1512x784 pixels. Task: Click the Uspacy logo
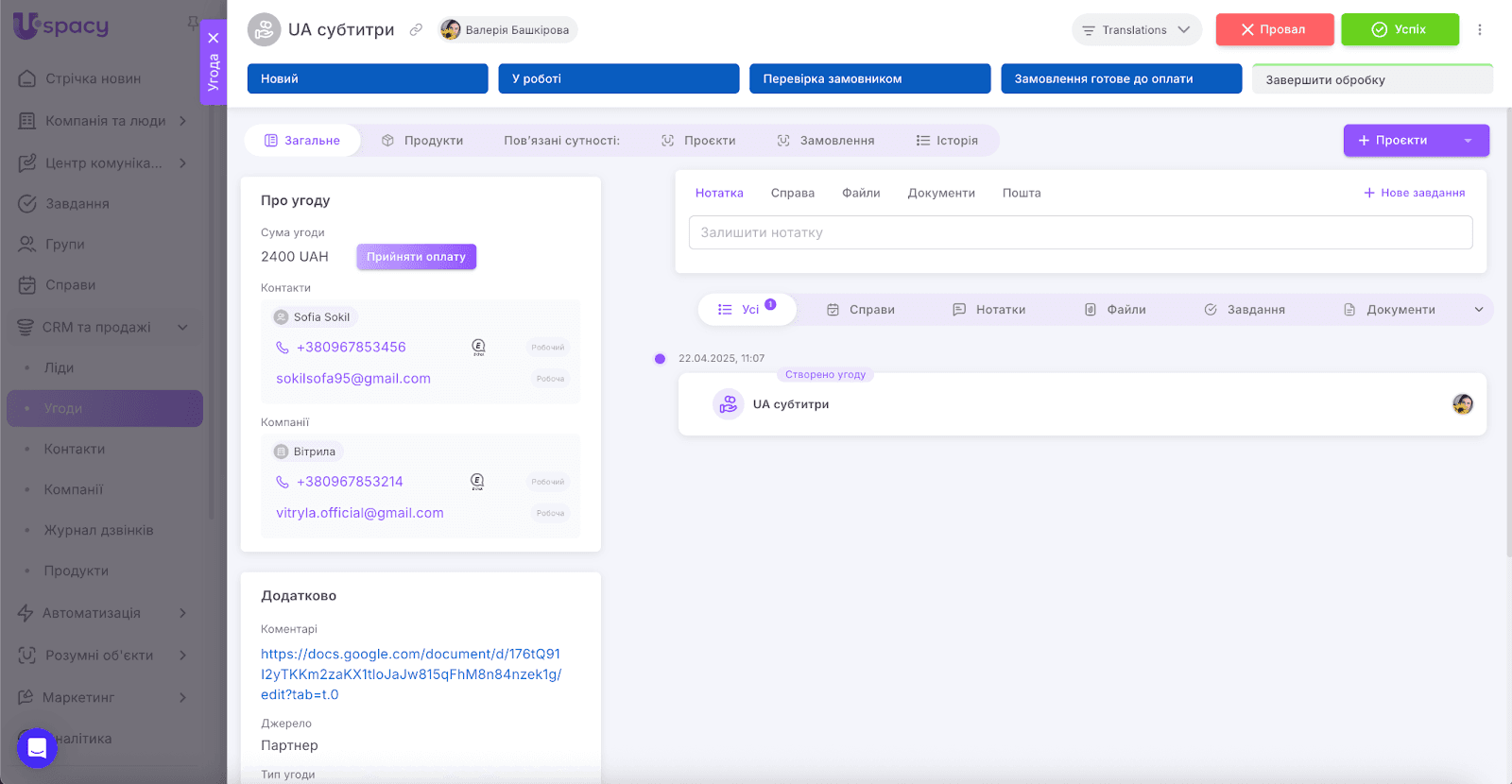61,26
